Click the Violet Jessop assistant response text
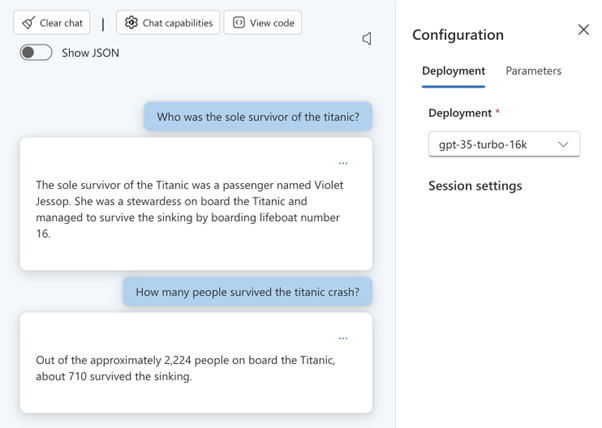 coord(189,209)
